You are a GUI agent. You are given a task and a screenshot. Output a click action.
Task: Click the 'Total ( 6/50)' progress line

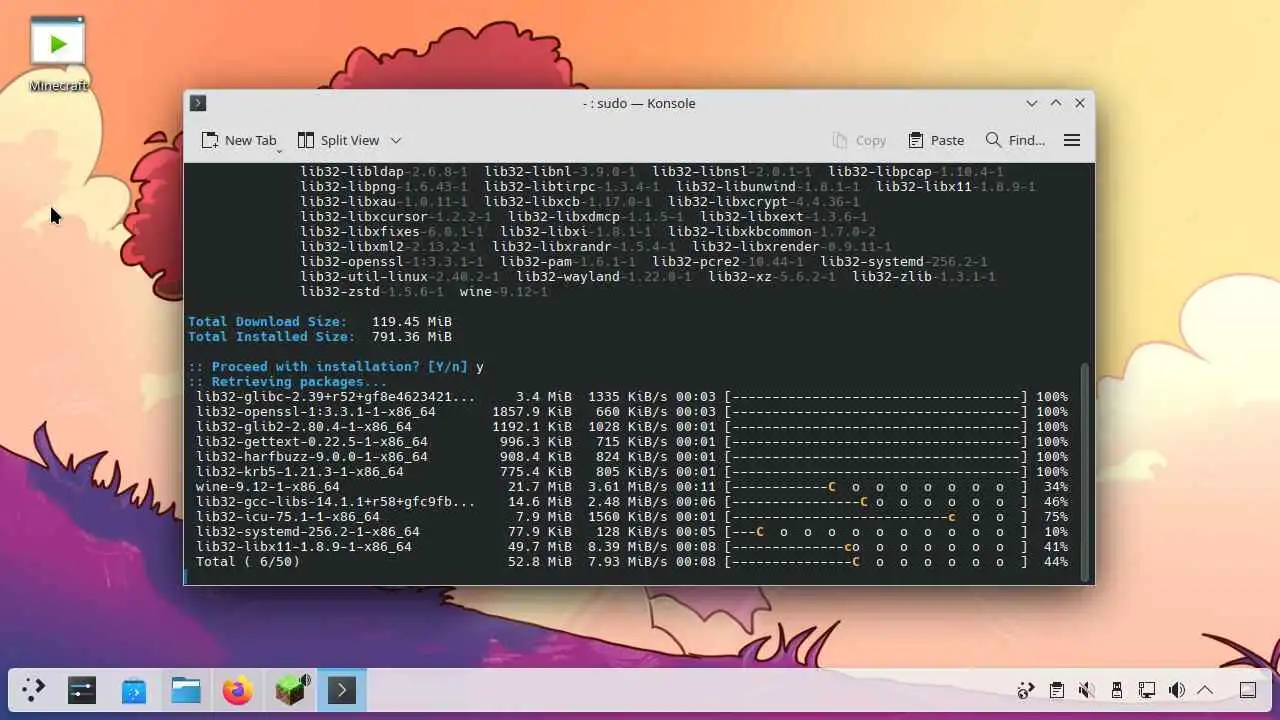coord(632,562)
